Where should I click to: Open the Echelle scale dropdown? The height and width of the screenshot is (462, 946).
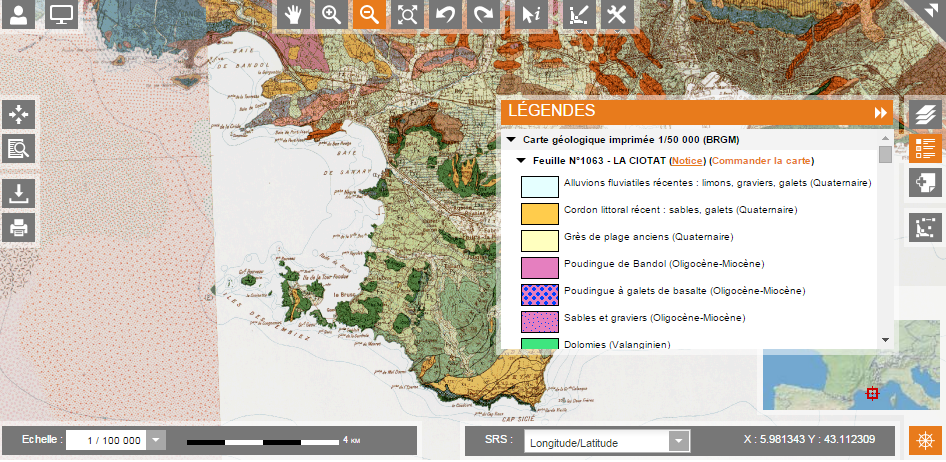tap(158, 440)
